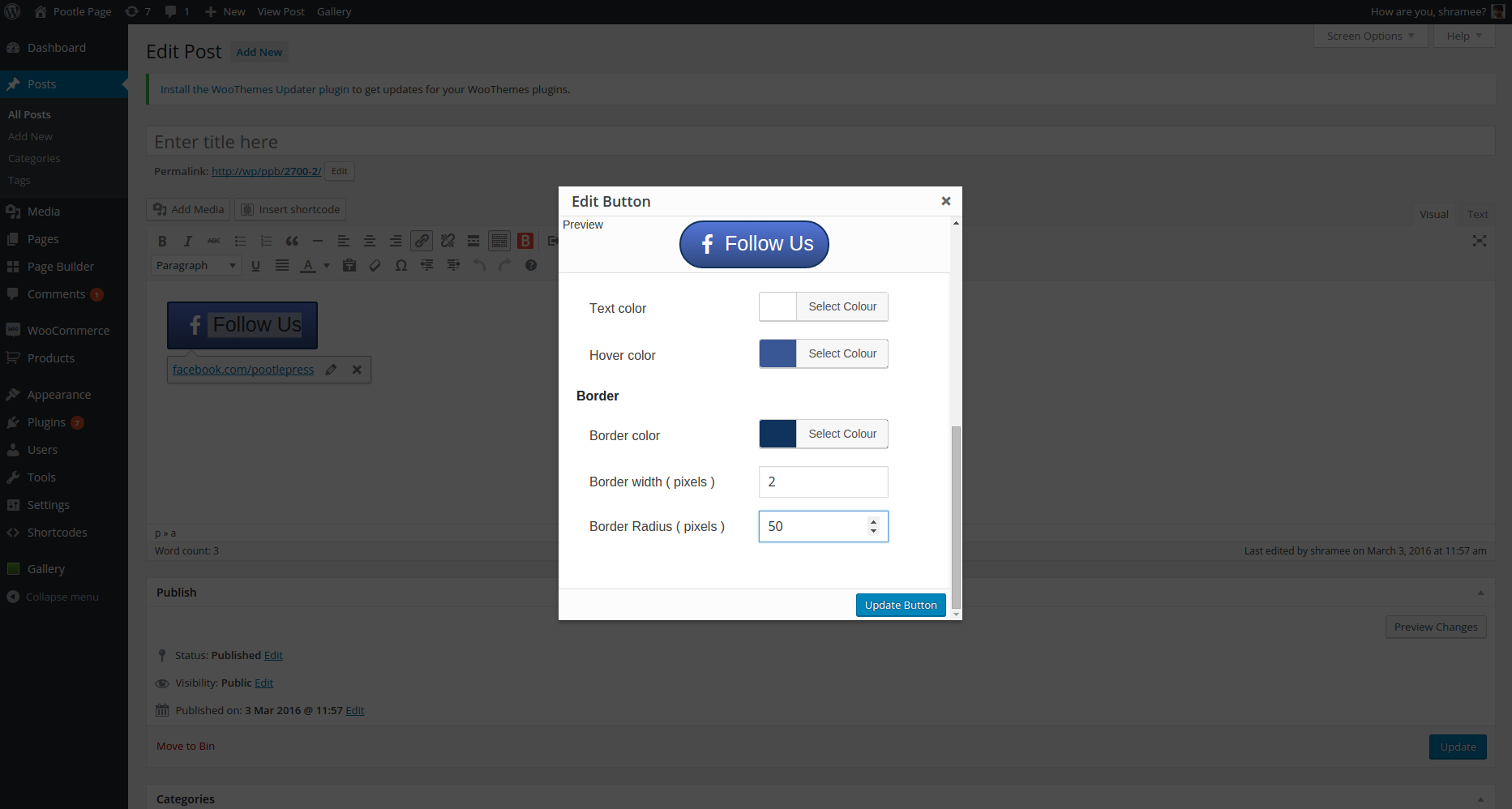The height and width of the screenshot is (809, 1512).
Task: Click the Text color swatch
Action: tap(777, 306)
